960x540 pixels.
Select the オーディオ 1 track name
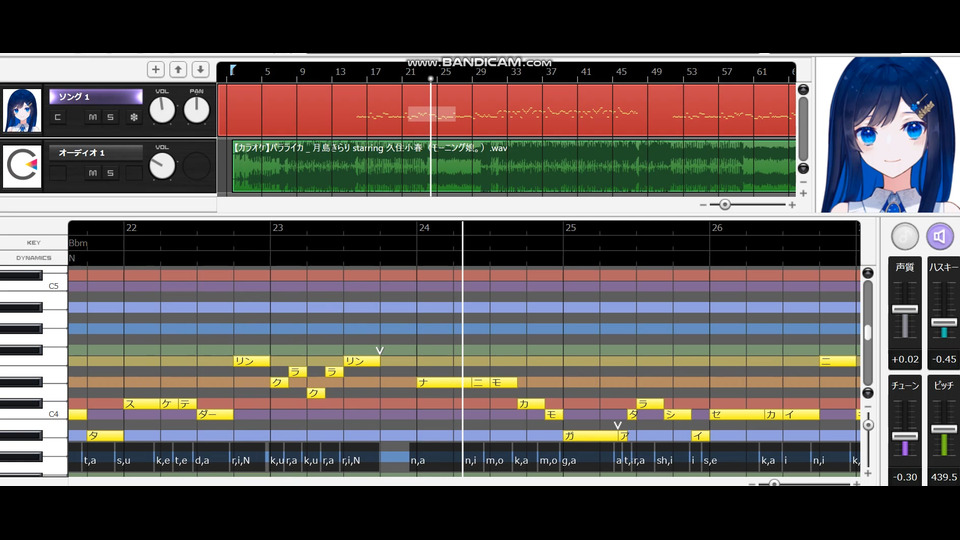point(96,152)
